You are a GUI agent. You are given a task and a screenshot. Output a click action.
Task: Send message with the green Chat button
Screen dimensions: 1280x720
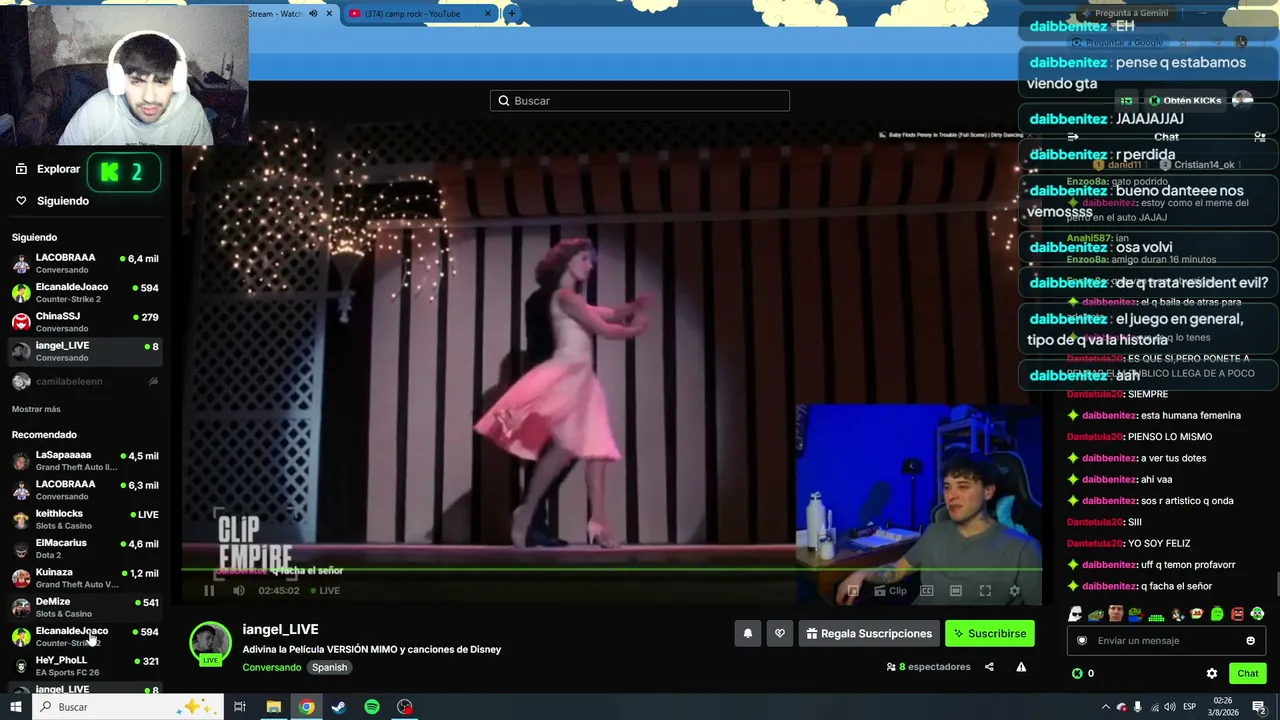(1247, 673)
